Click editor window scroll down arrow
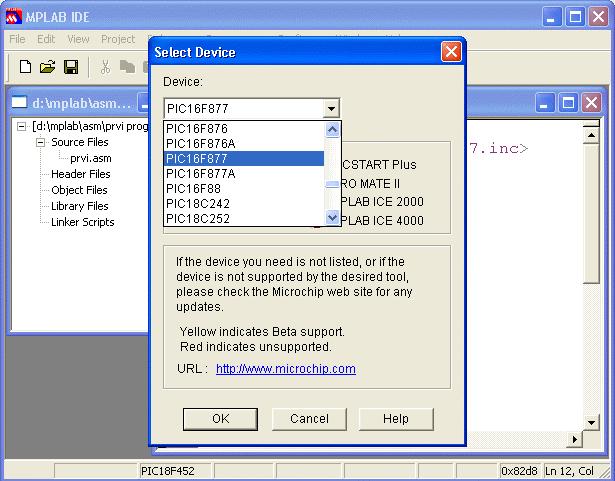 pyautogui.click(x=591, y=423)
